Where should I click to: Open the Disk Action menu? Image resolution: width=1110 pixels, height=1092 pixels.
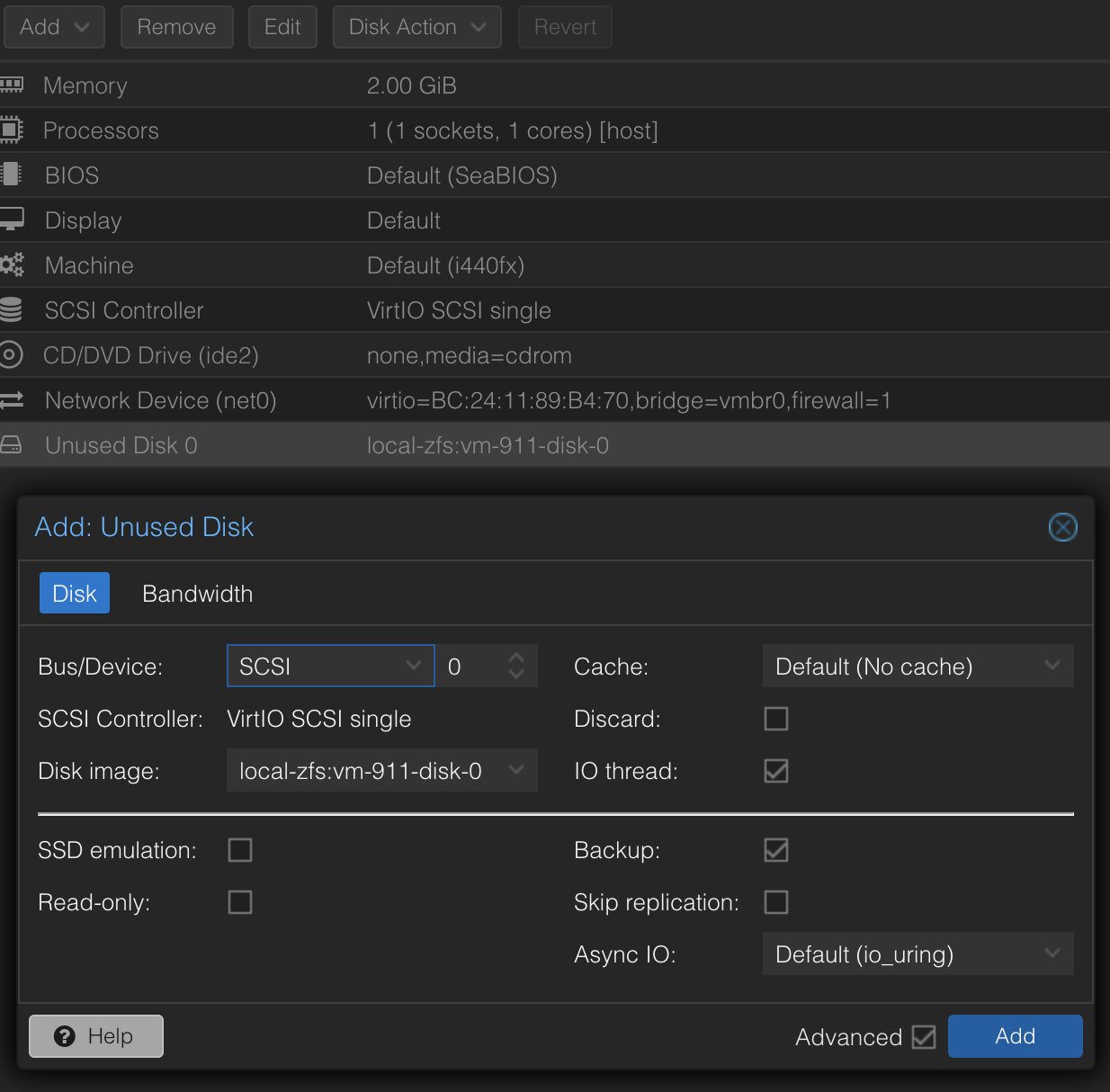(x=416, y=27)
